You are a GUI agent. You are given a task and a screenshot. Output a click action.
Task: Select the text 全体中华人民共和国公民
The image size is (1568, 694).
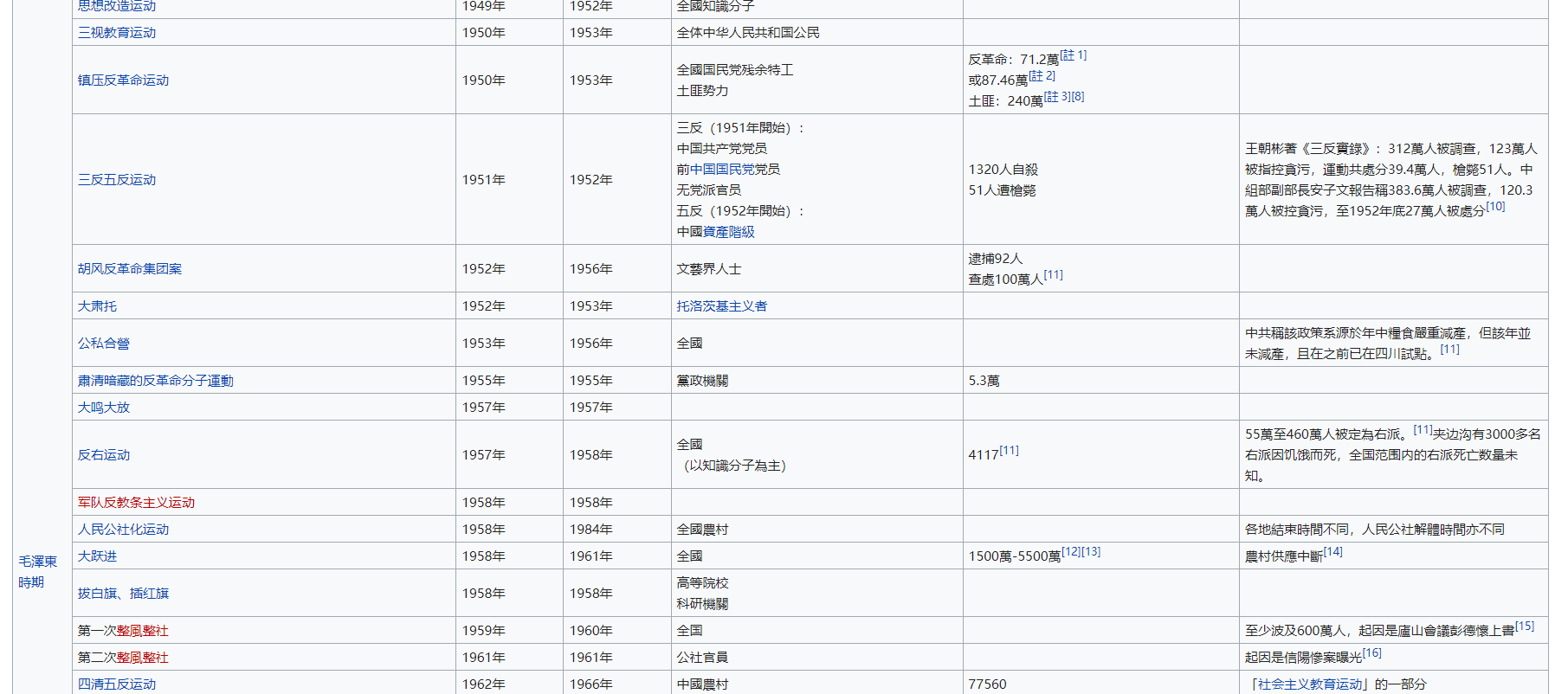[748, 33]
